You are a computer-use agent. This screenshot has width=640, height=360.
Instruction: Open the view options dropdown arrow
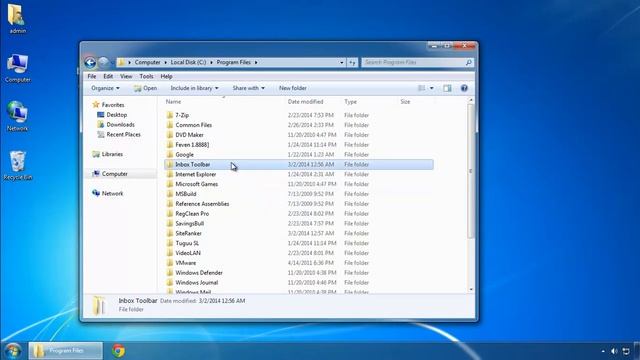[431, 88]
